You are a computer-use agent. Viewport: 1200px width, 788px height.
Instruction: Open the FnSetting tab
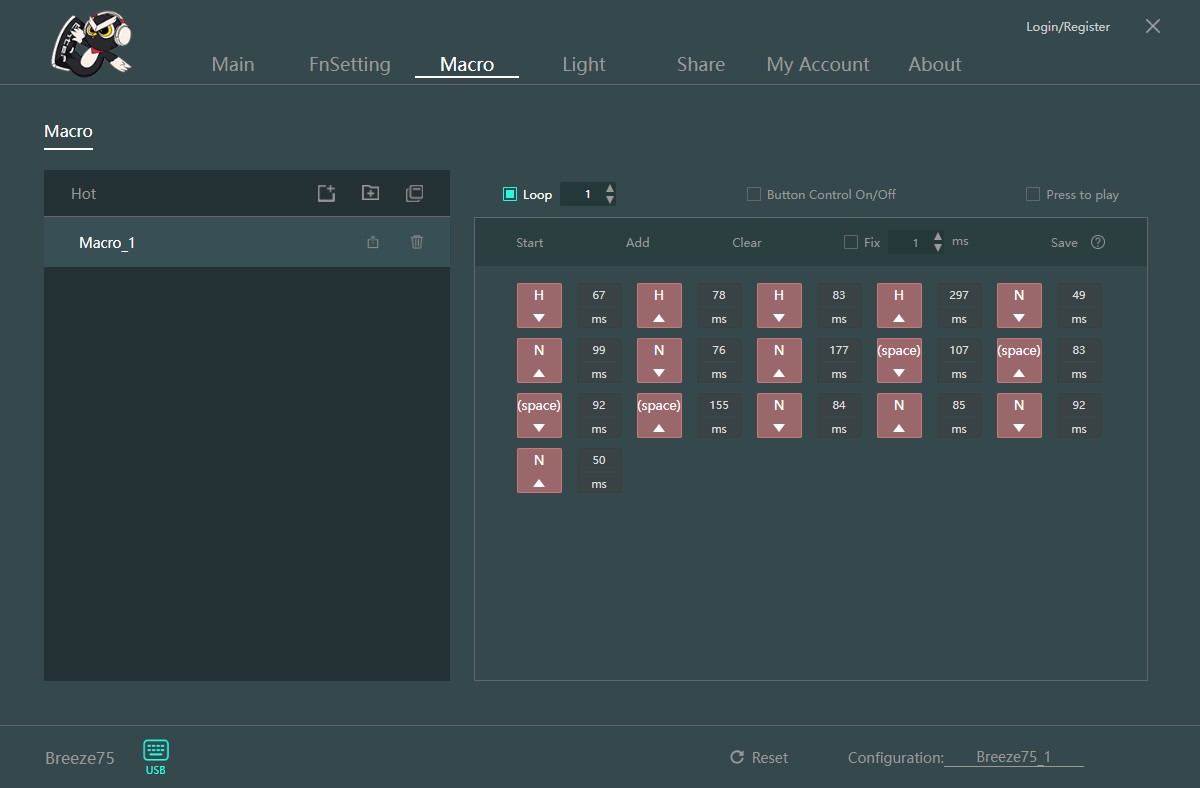click(x=349, y=64)
